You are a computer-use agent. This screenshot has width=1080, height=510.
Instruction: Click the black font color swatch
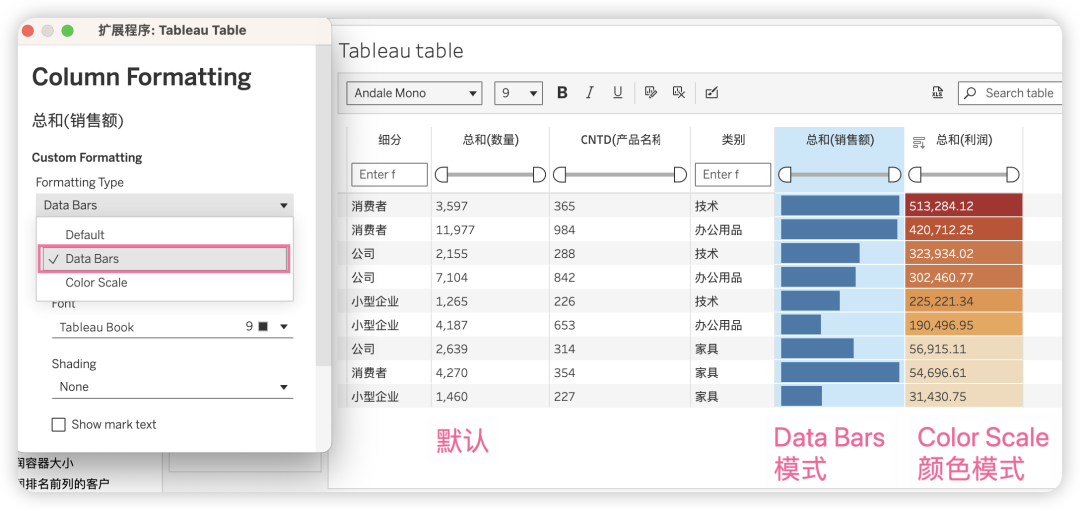[x=262, y=327]
